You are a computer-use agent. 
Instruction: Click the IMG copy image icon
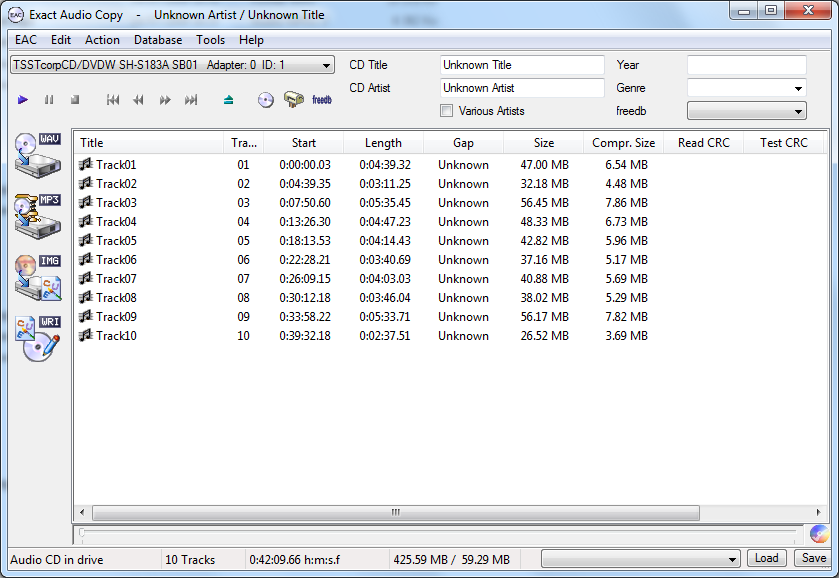(38, 278)
